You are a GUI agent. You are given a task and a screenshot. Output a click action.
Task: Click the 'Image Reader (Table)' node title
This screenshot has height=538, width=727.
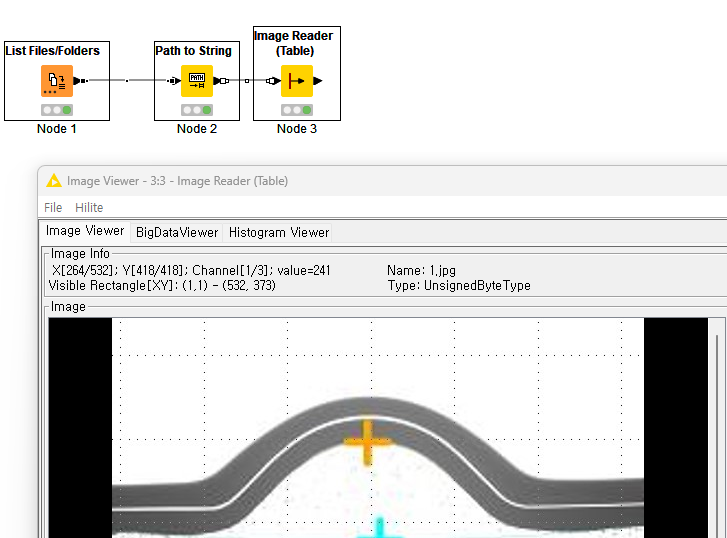coord(293,43)
